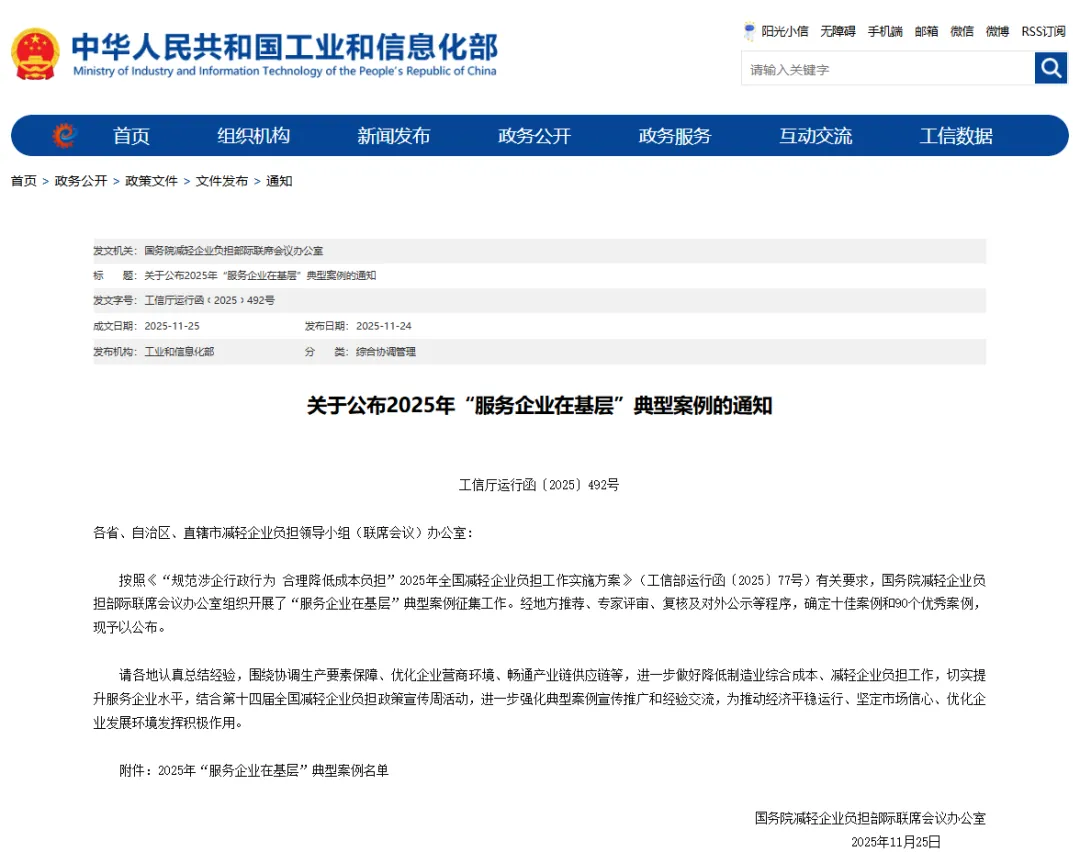
Task: Click 首页 in the navigation bar
Action: (x=131, y=136)
